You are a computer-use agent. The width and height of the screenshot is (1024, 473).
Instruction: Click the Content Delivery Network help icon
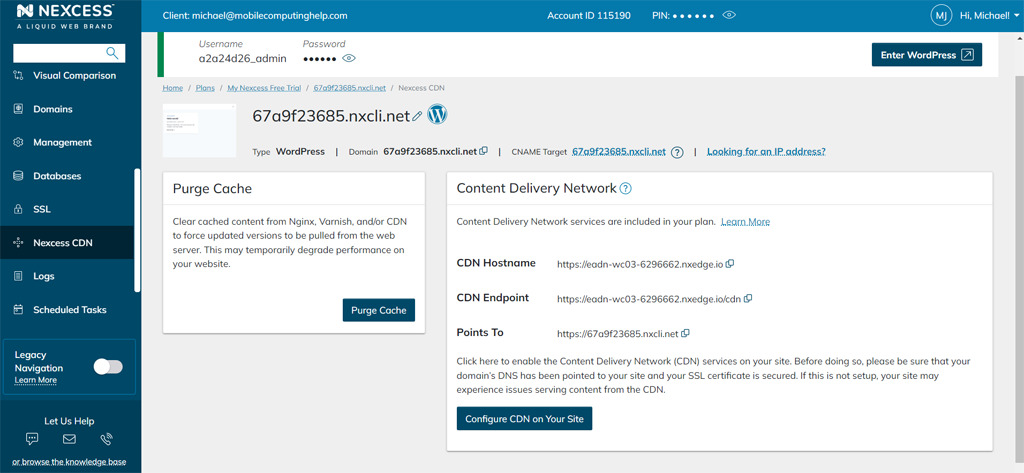point(625,189)
